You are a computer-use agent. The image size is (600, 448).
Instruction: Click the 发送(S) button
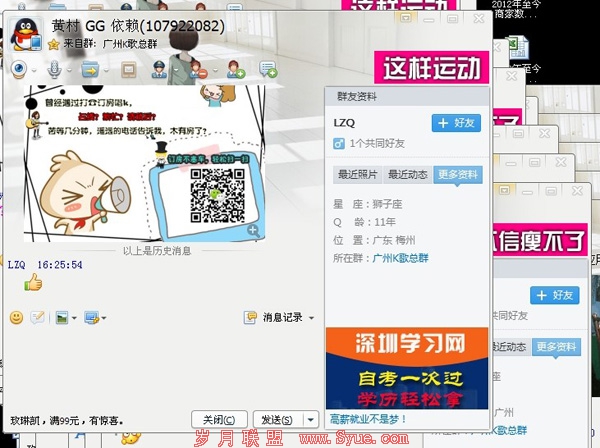pos(278,420)
